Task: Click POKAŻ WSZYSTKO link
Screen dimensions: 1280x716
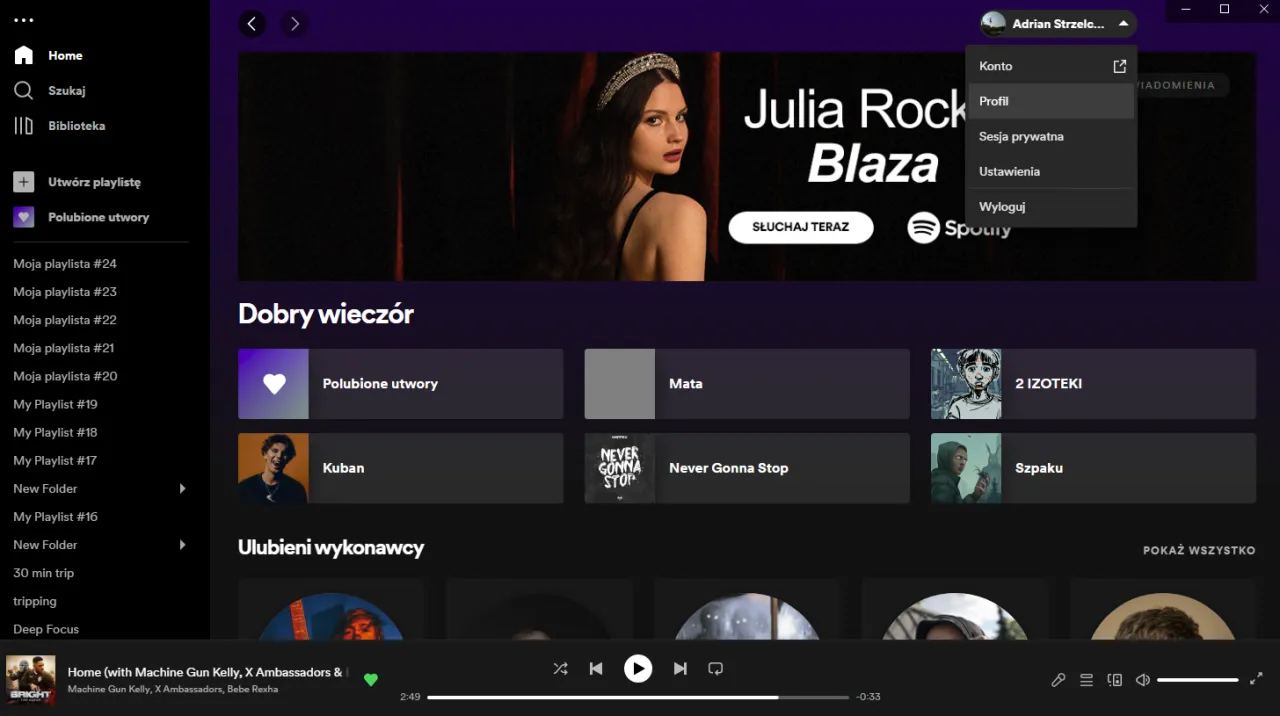Action: point(1199,550)
